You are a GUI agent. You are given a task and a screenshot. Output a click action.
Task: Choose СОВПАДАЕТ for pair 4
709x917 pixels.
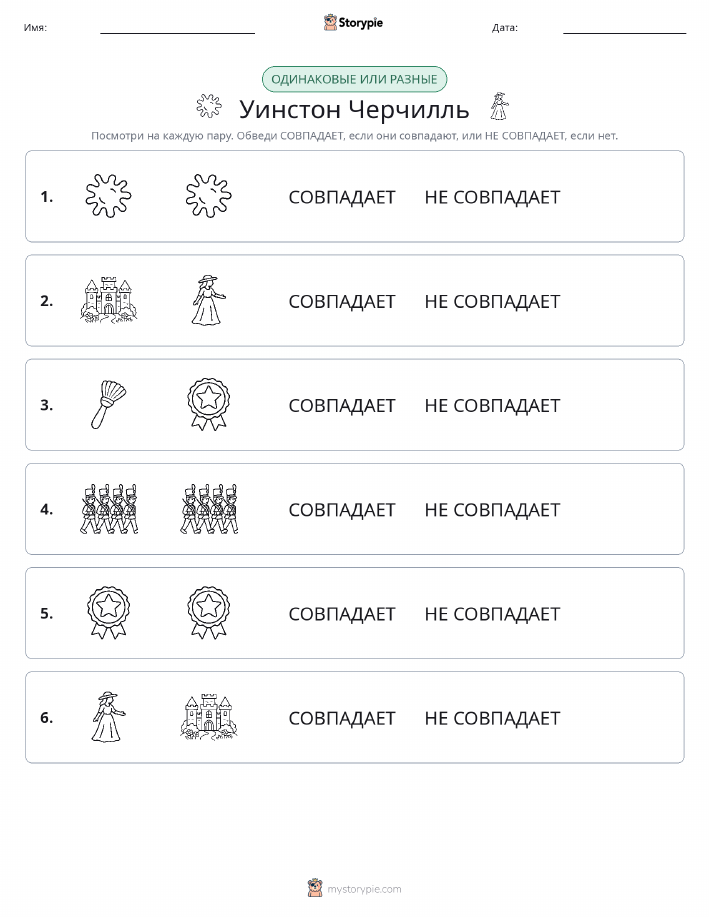[342, 510]
